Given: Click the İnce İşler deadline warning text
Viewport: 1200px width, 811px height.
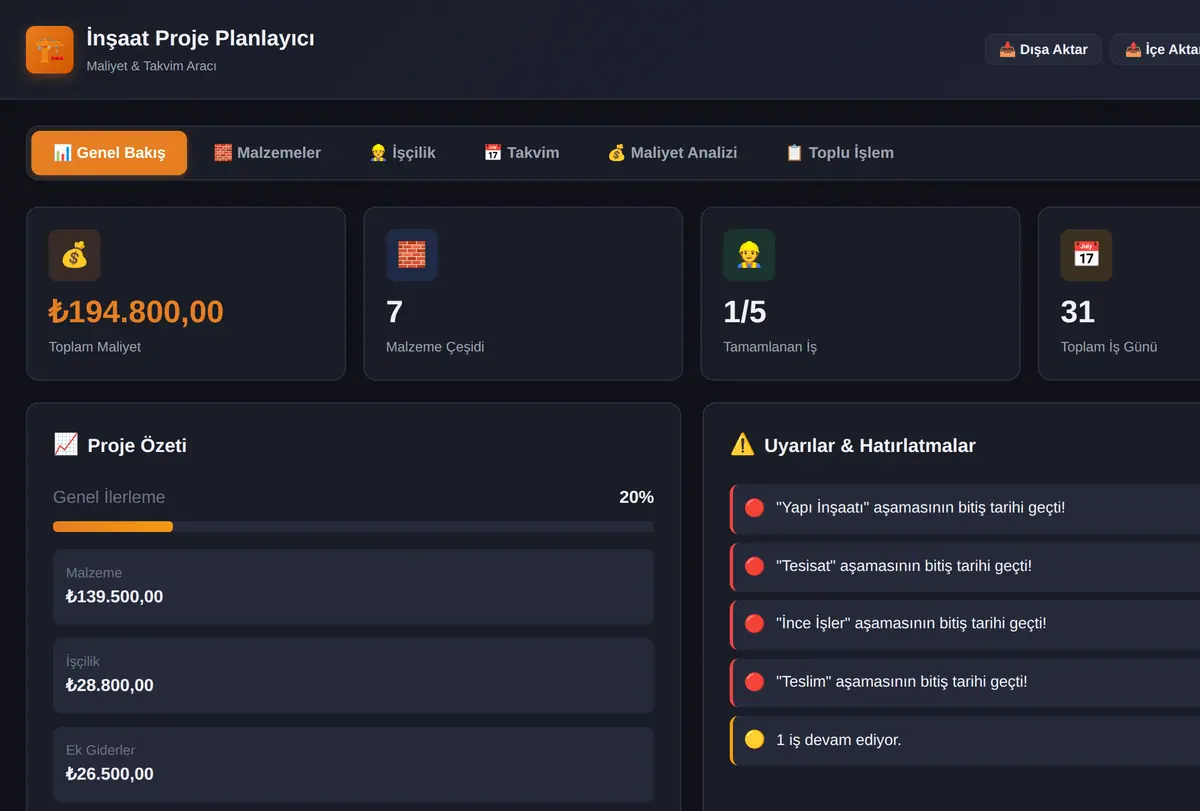Looking at the screenshot, I should pos(911,624).
